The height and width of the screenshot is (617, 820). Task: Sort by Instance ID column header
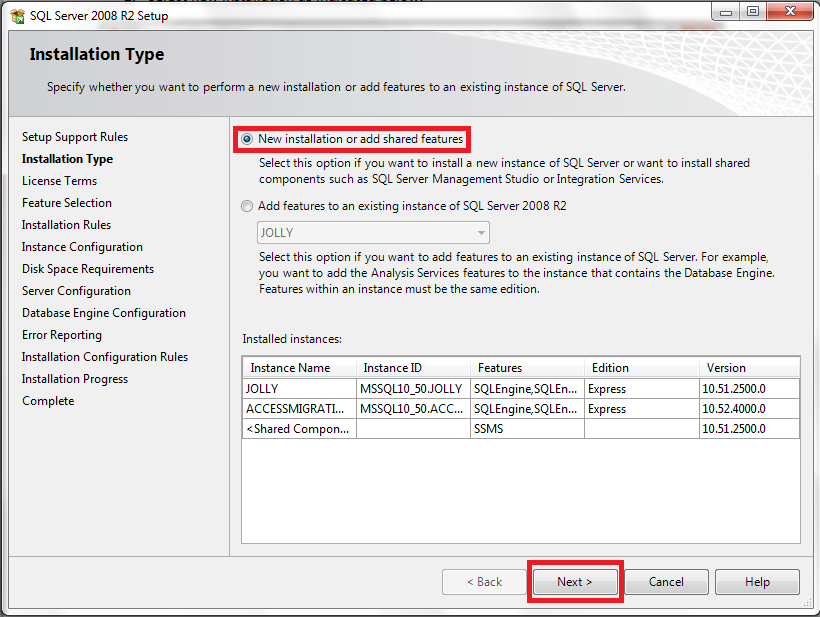point(413,368)
